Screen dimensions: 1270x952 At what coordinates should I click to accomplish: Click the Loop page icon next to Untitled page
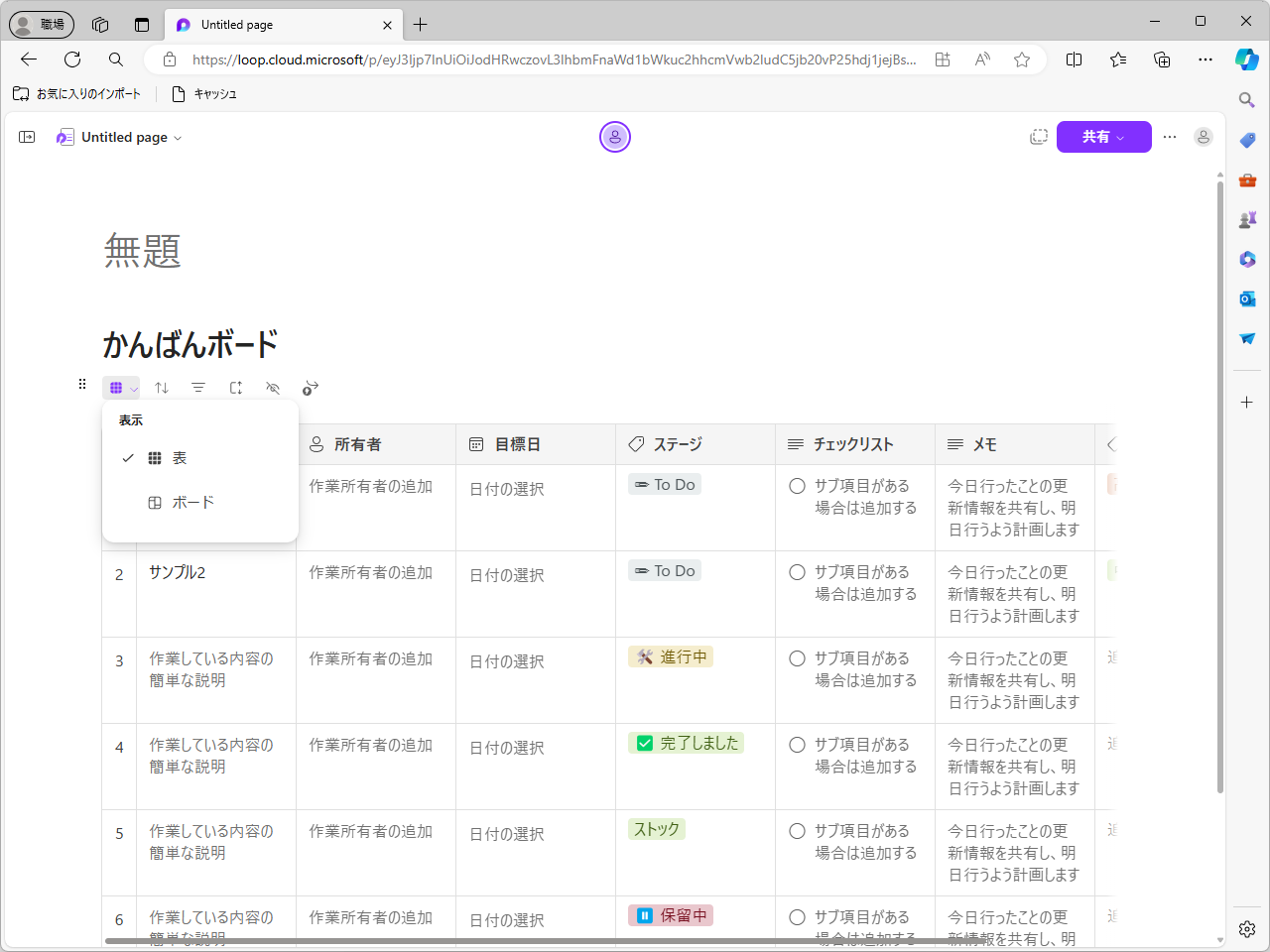(64, 137)
